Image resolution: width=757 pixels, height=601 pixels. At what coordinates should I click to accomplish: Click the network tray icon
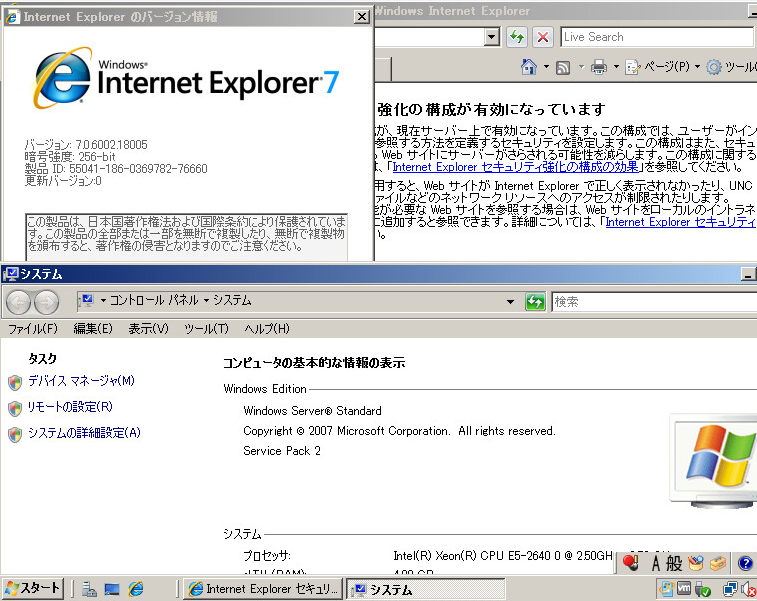730,589
